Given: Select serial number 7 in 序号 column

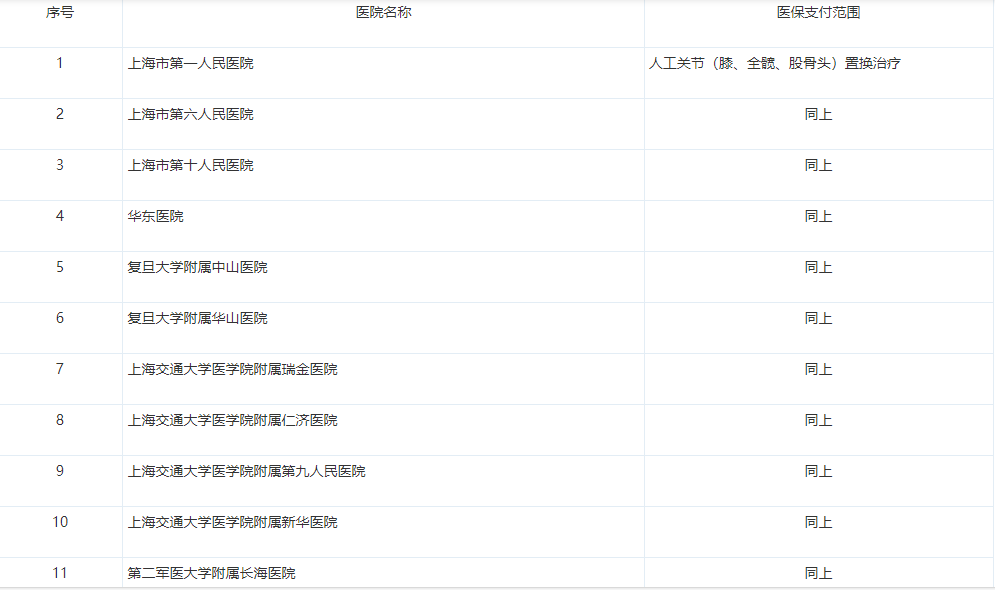Looking at the screenshot, I should (60, 370).
